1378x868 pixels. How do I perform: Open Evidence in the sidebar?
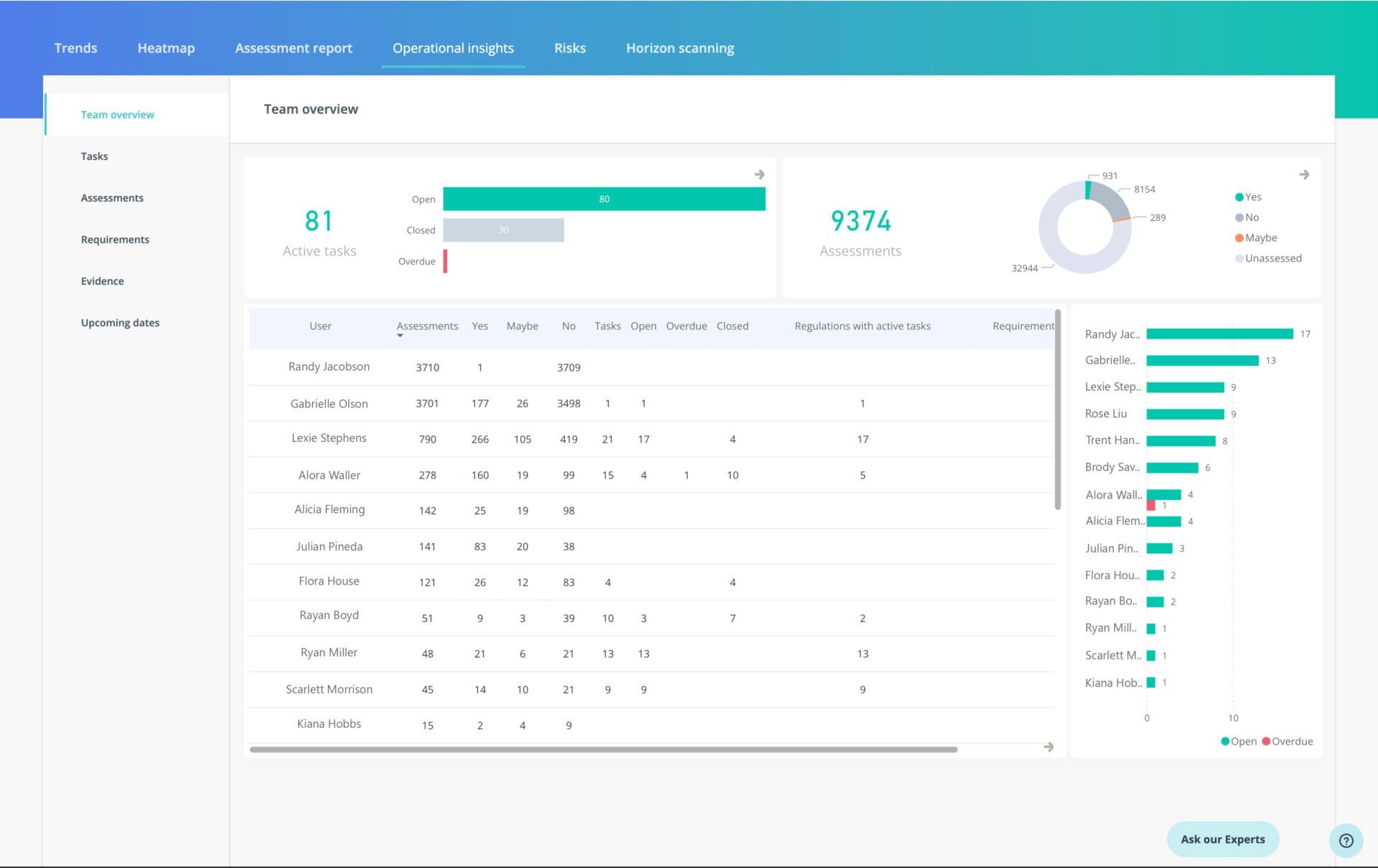(102, 281)
